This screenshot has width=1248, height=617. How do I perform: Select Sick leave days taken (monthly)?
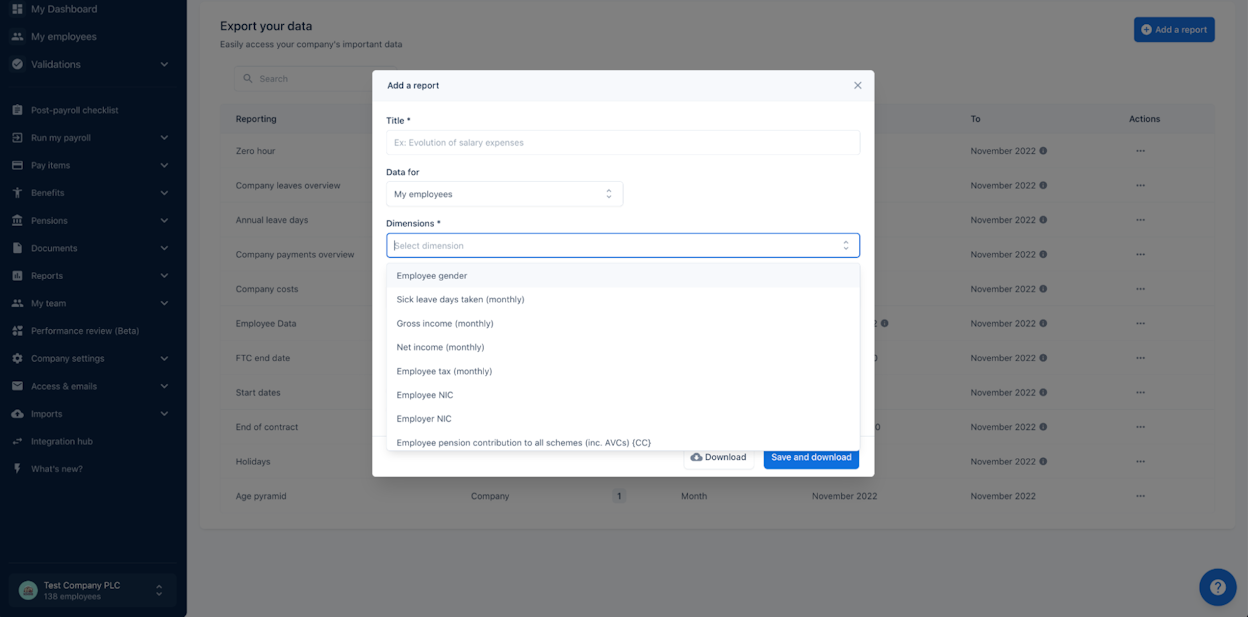point(622,299)
